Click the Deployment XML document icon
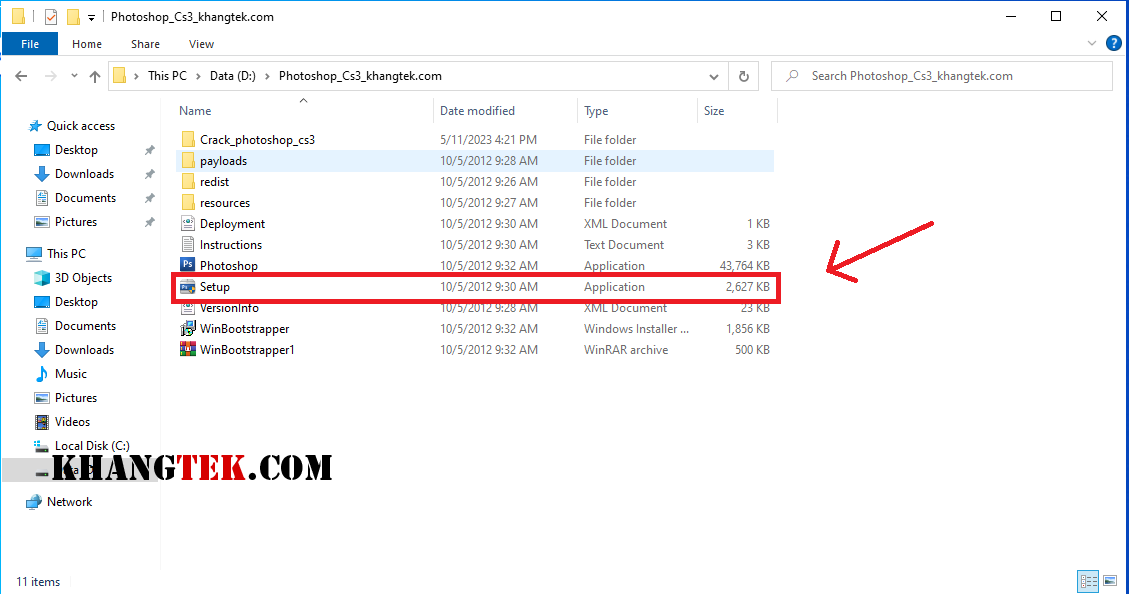The height and width of the screenshot is (594, 1129). point(187,224)
